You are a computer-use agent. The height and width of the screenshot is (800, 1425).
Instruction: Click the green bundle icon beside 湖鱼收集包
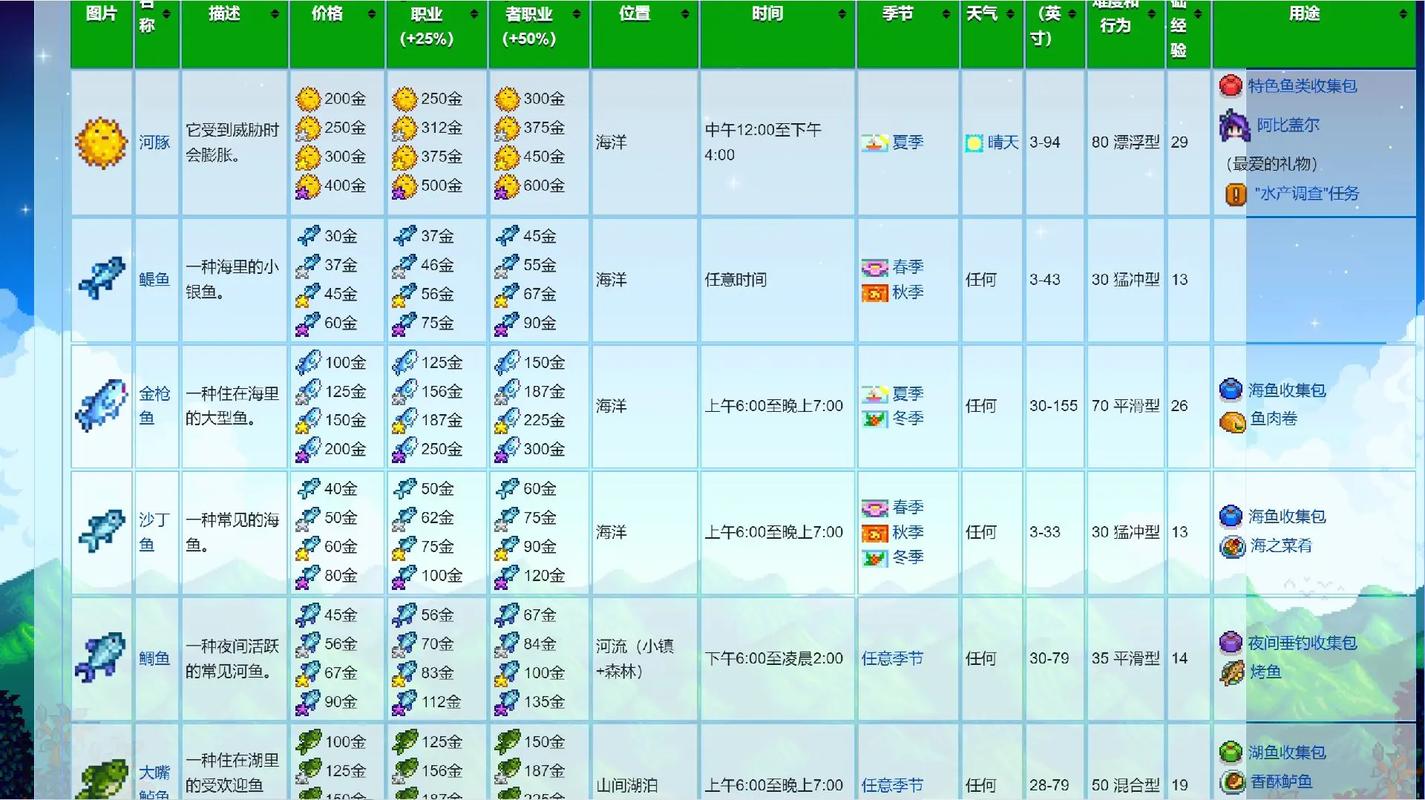[1231, 752]
